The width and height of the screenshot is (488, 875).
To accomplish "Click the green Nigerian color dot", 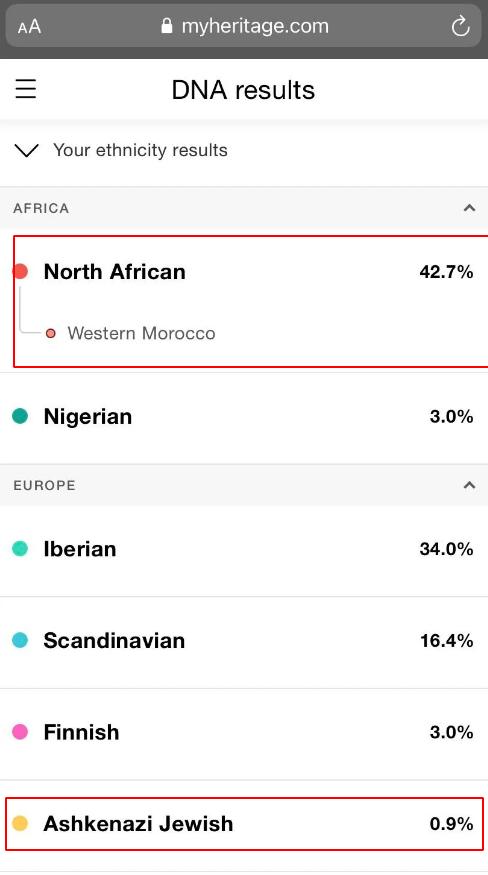I will click(x=20, y=416).
